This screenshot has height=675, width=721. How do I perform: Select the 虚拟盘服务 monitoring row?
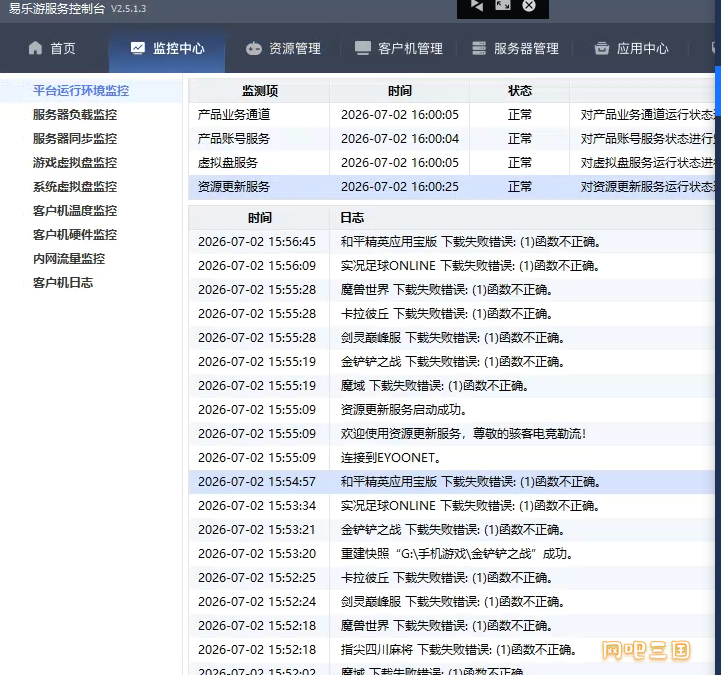tap(452, 163)
